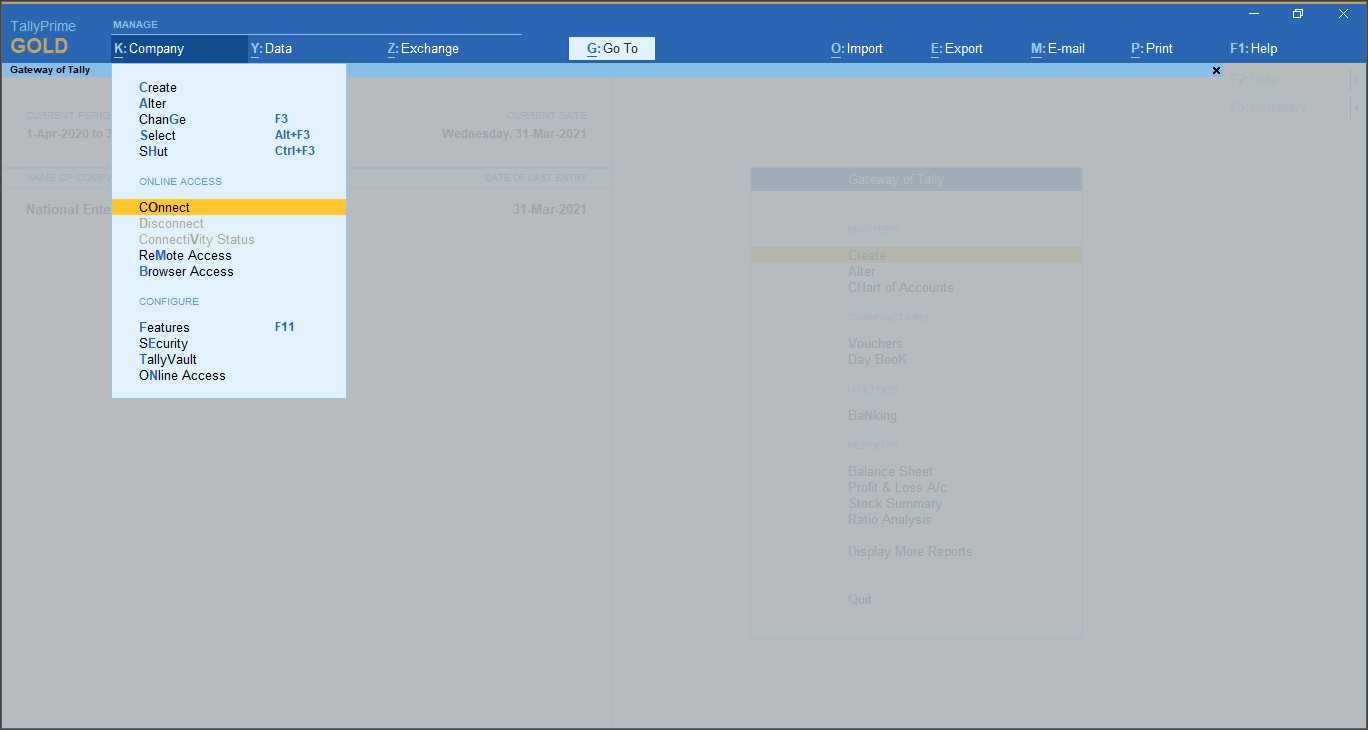Open the Y: Data menu
Screen dimensions: 1368x730
pos(272,48)
